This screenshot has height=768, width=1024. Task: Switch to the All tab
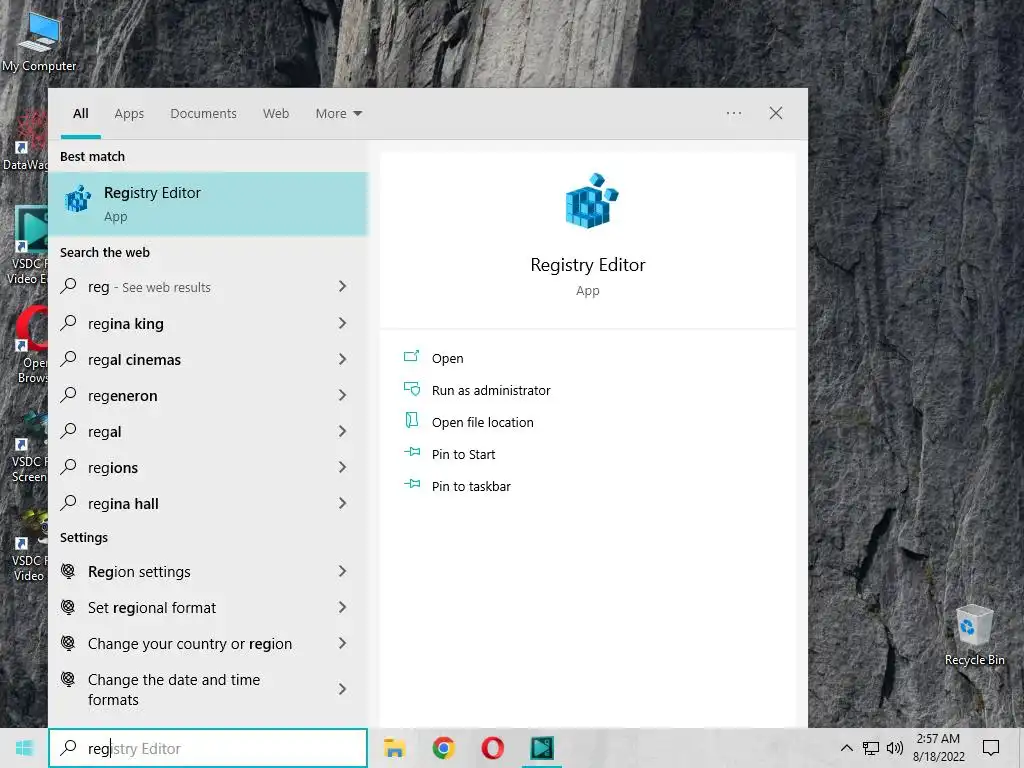[x=81, y=114]
